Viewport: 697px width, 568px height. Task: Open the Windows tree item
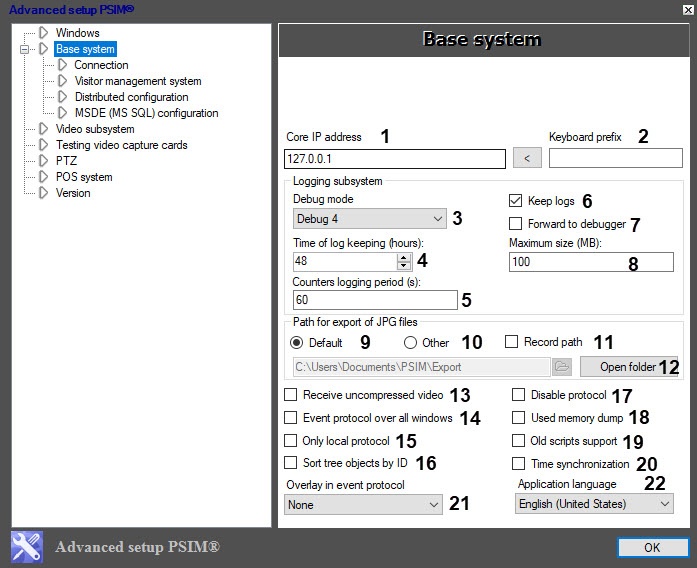[77, 33]
